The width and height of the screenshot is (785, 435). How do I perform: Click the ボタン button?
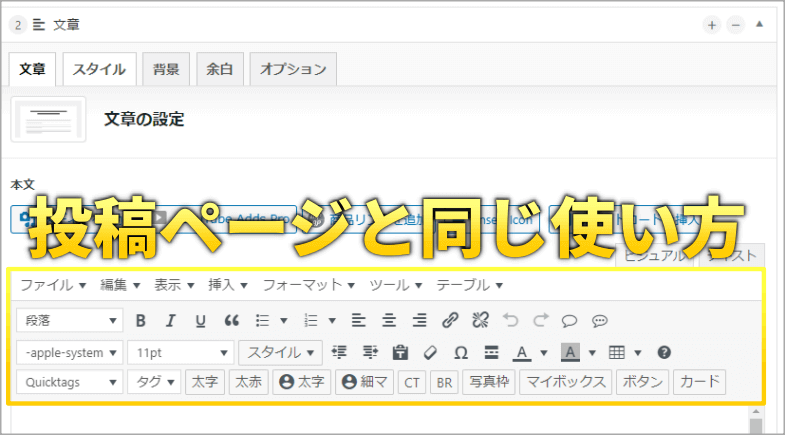643,382
